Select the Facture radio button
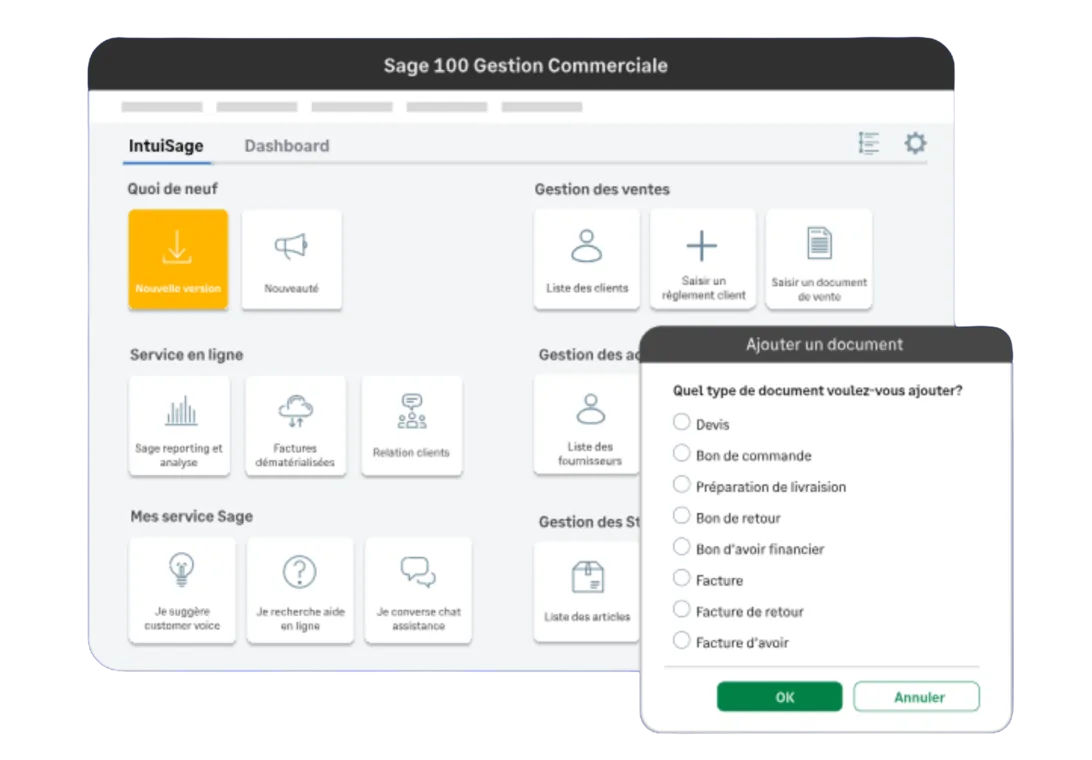The width and height of the screenshot is (1092, 760). click(682, 578)
